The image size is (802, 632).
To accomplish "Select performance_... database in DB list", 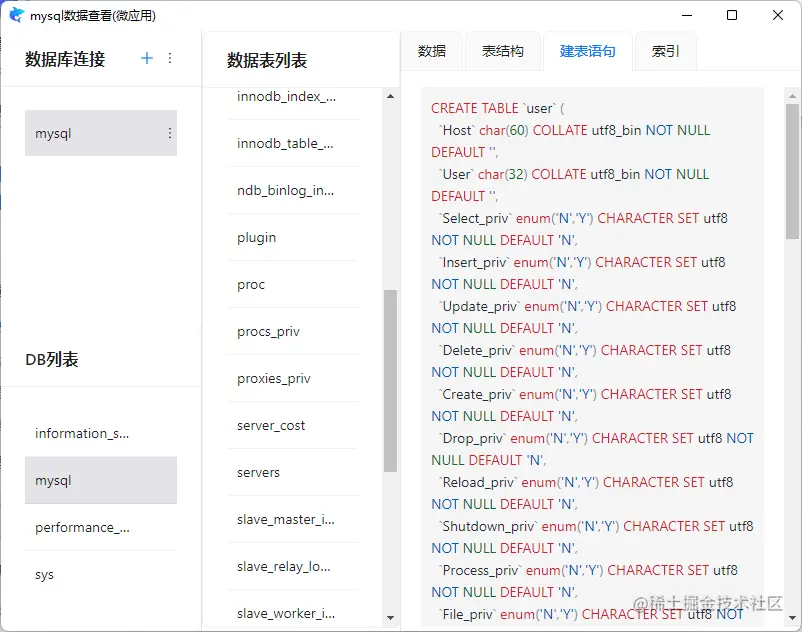I will click(x=101, y=528).
